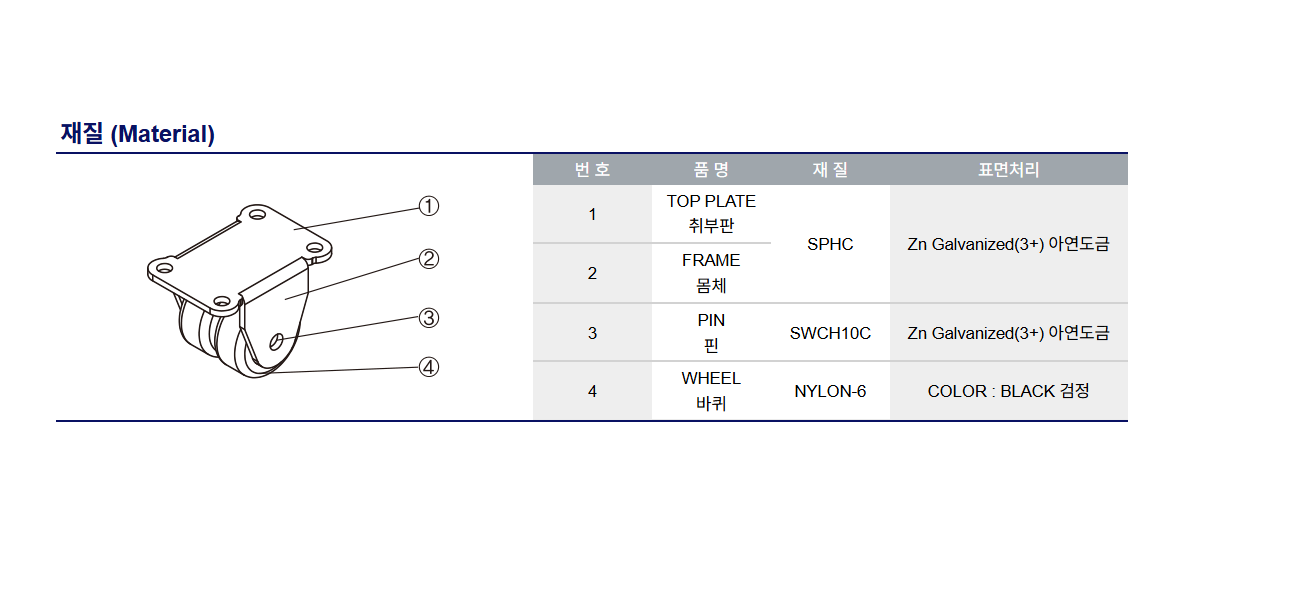This screenshot has width=1304, height=616.
Task: Click the 품명 column header
Action: [711, 170]
